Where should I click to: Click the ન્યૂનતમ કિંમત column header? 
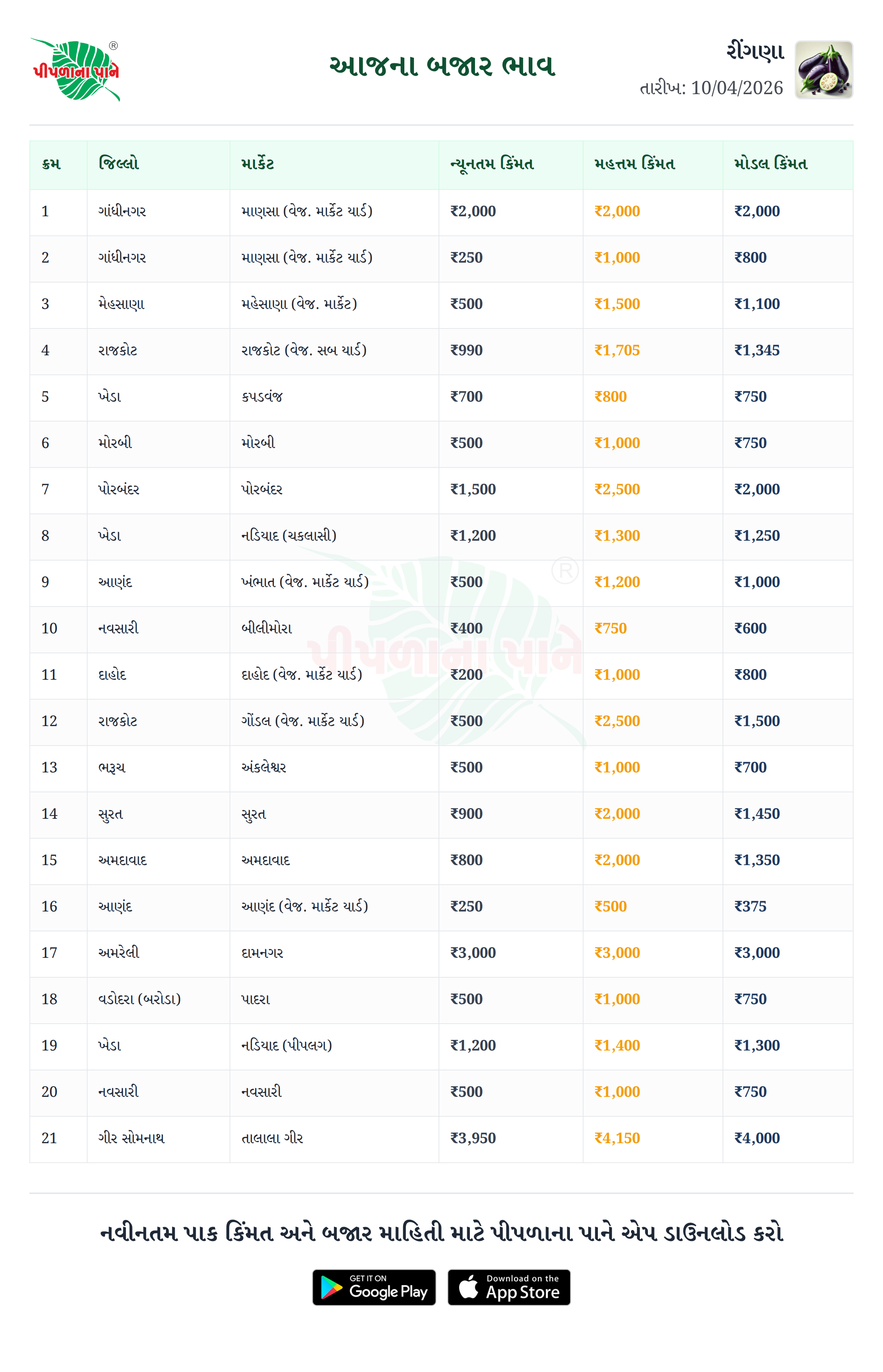click(x=492, y=164)
